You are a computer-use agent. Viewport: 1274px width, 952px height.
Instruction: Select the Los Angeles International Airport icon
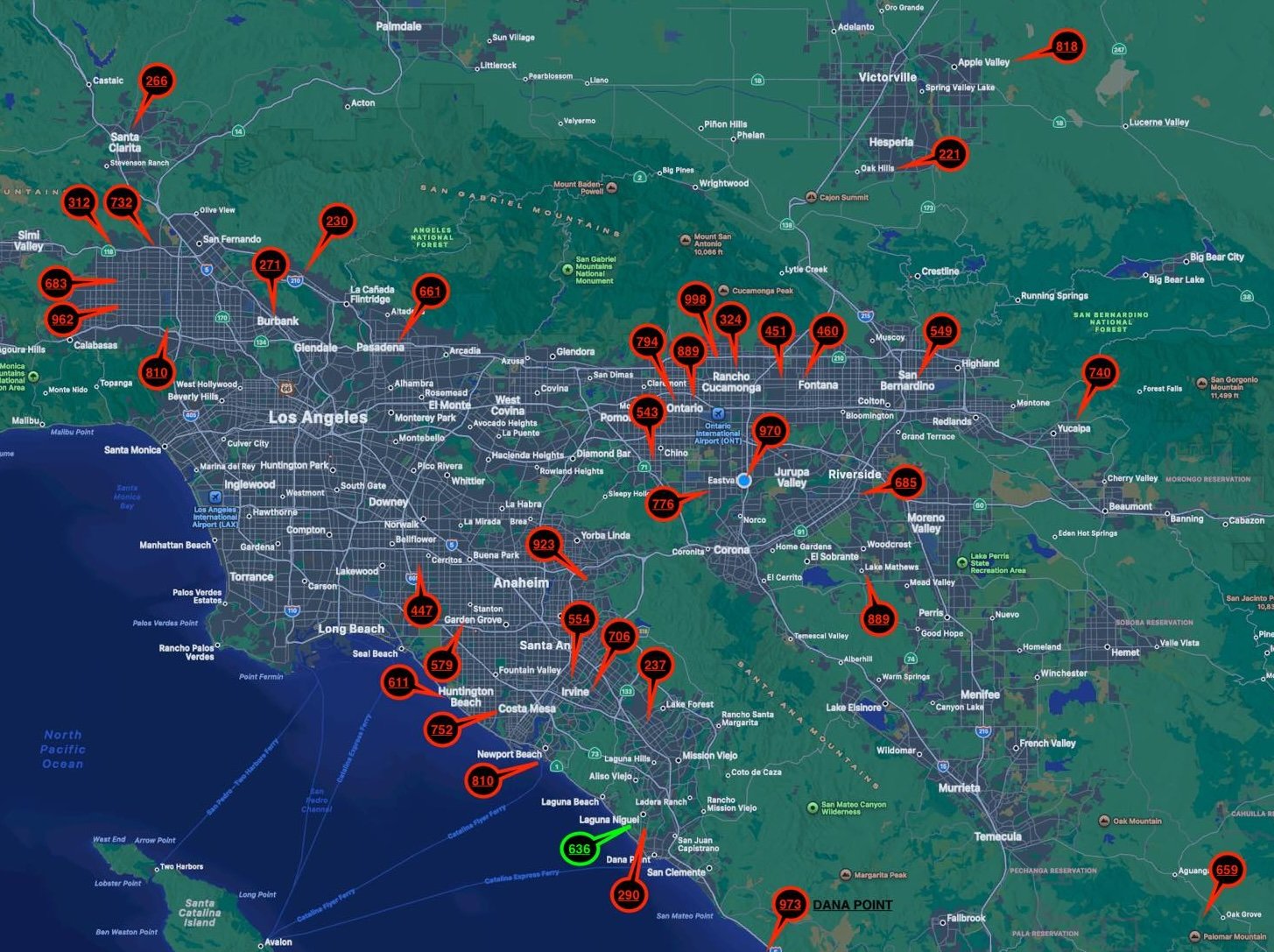tap(215, 497)
